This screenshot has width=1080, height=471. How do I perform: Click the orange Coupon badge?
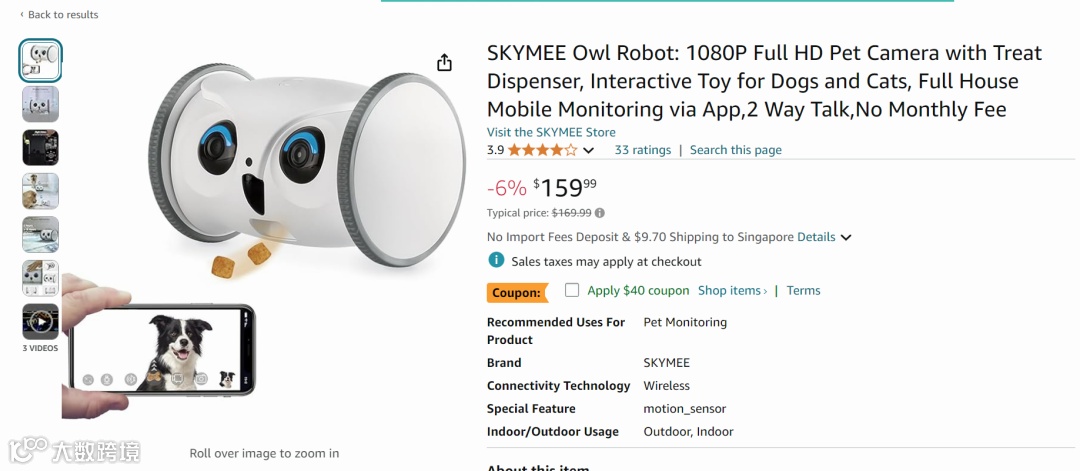coord(517,292)
